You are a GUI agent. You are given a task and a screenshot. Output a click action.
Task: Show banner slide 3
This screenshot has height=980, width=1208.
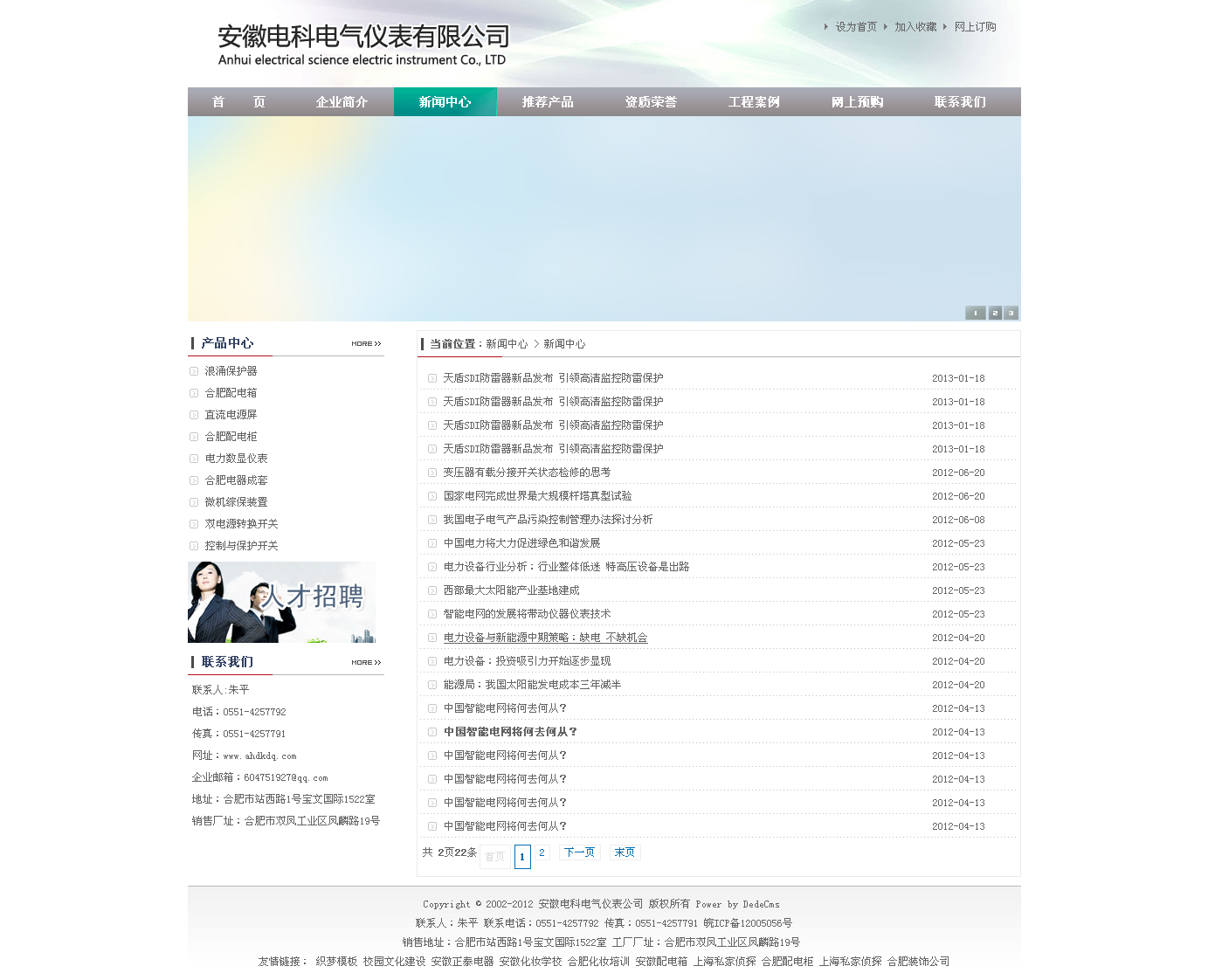point(1011,313)
